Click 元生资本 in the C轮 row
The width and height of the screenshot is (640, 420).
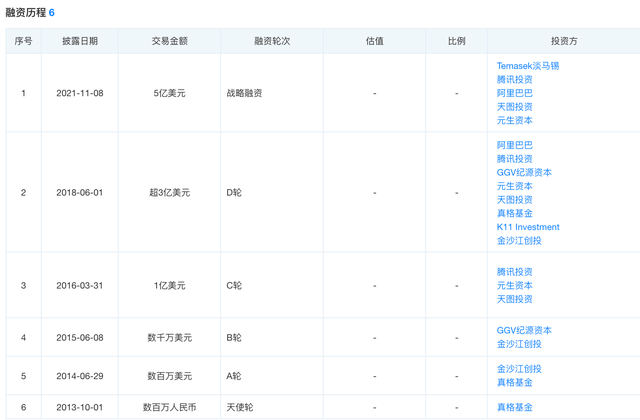click(x=514, y=285)
